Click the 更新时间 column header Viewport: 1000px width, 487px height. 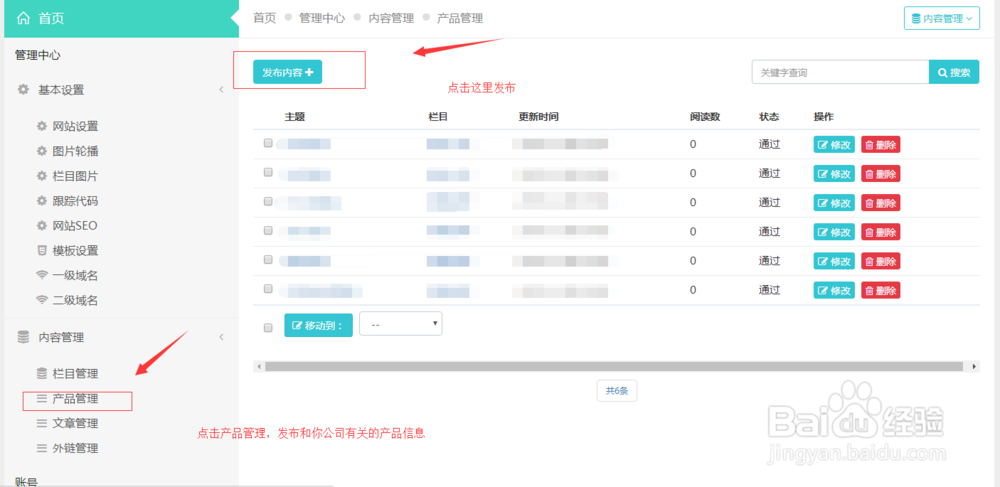[x=539, y=117]
